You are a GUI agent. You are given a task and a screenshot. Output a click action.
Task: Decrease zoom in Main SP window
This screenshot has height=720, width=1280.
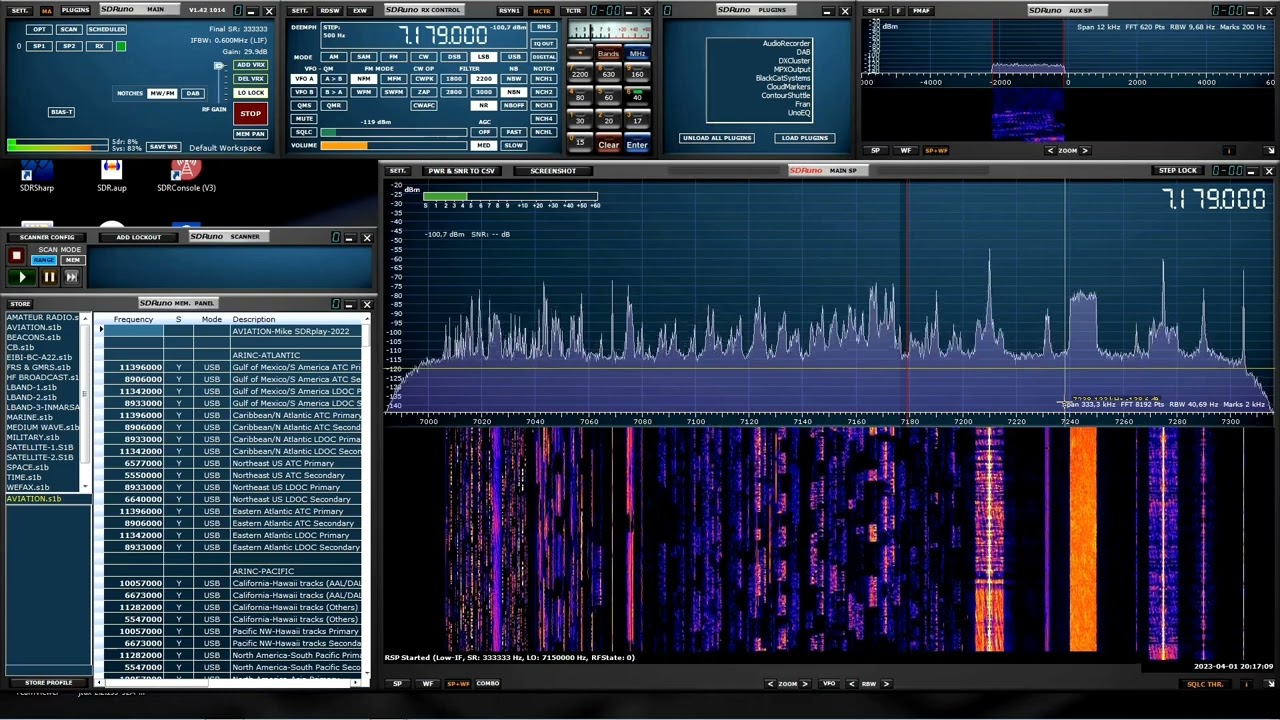770,684
